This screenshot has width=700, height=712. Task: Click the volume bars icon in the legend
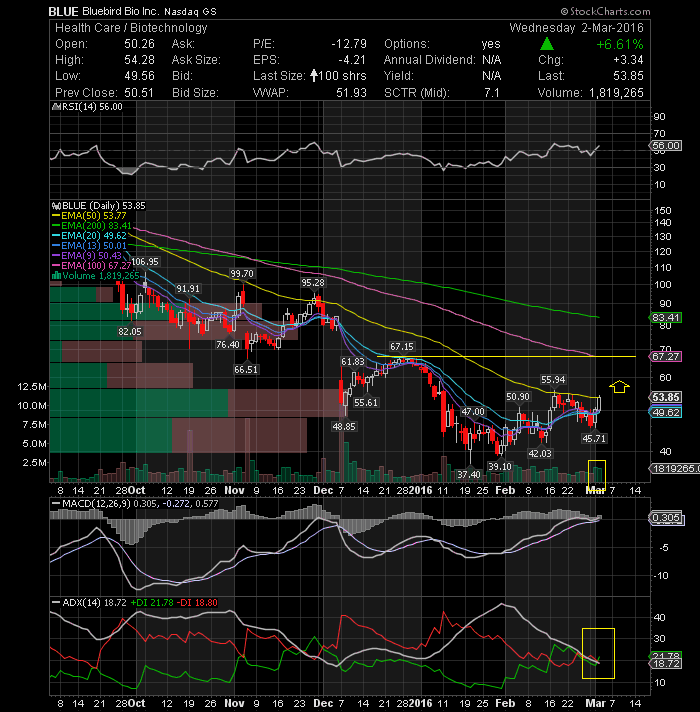click(57, 276)
